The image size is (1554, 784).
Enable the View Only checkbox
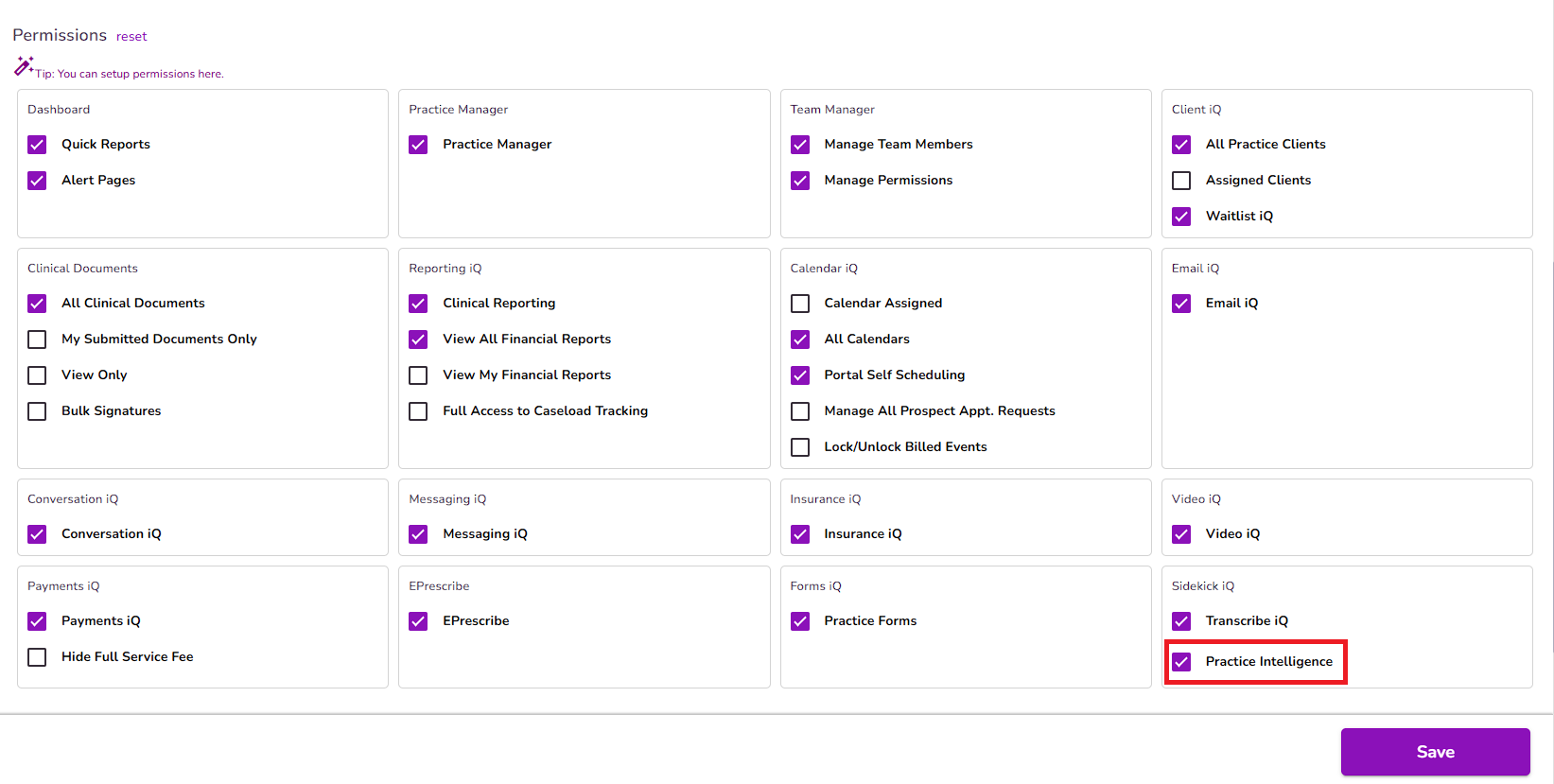(37, 375)
